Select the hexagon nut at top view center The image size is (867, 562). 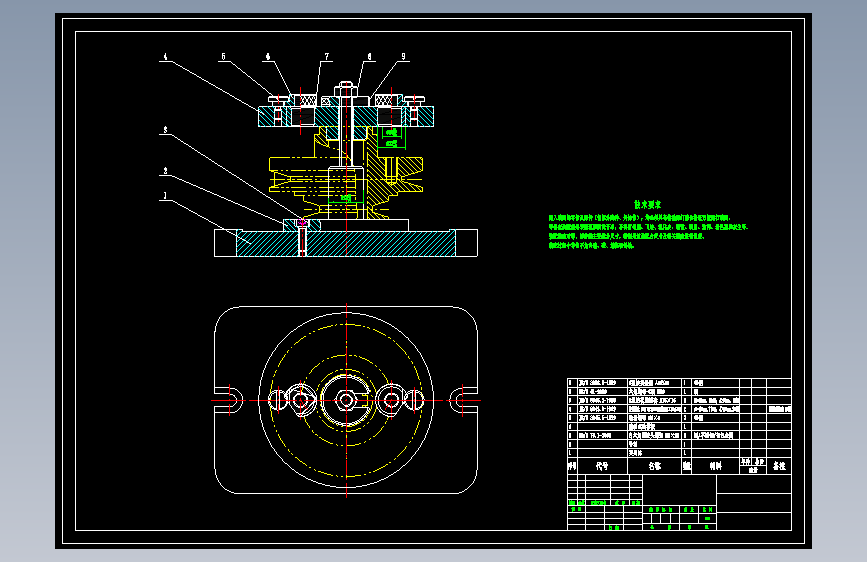(347, 400)
